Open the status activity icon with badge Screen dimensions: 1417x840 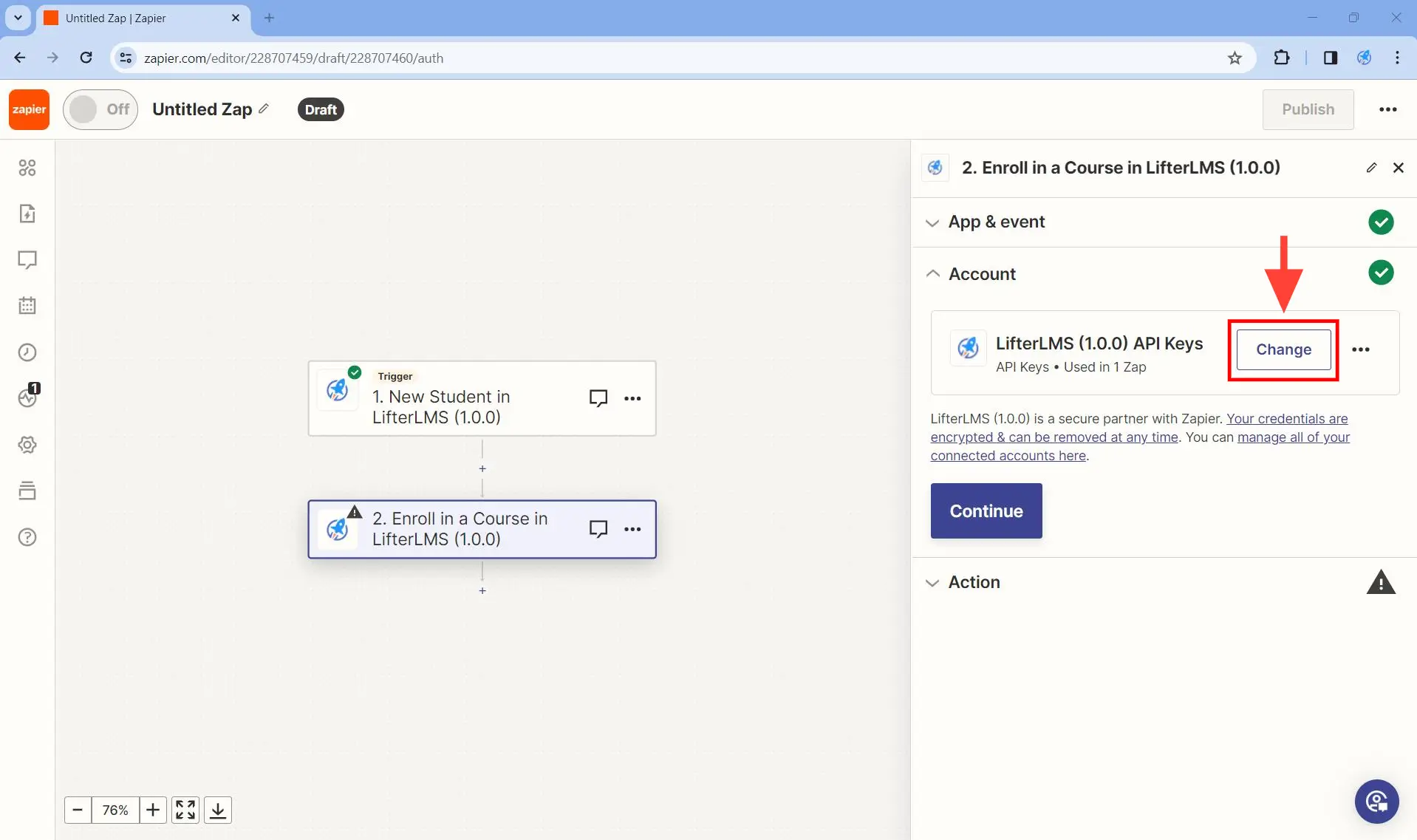coord(27,397)
